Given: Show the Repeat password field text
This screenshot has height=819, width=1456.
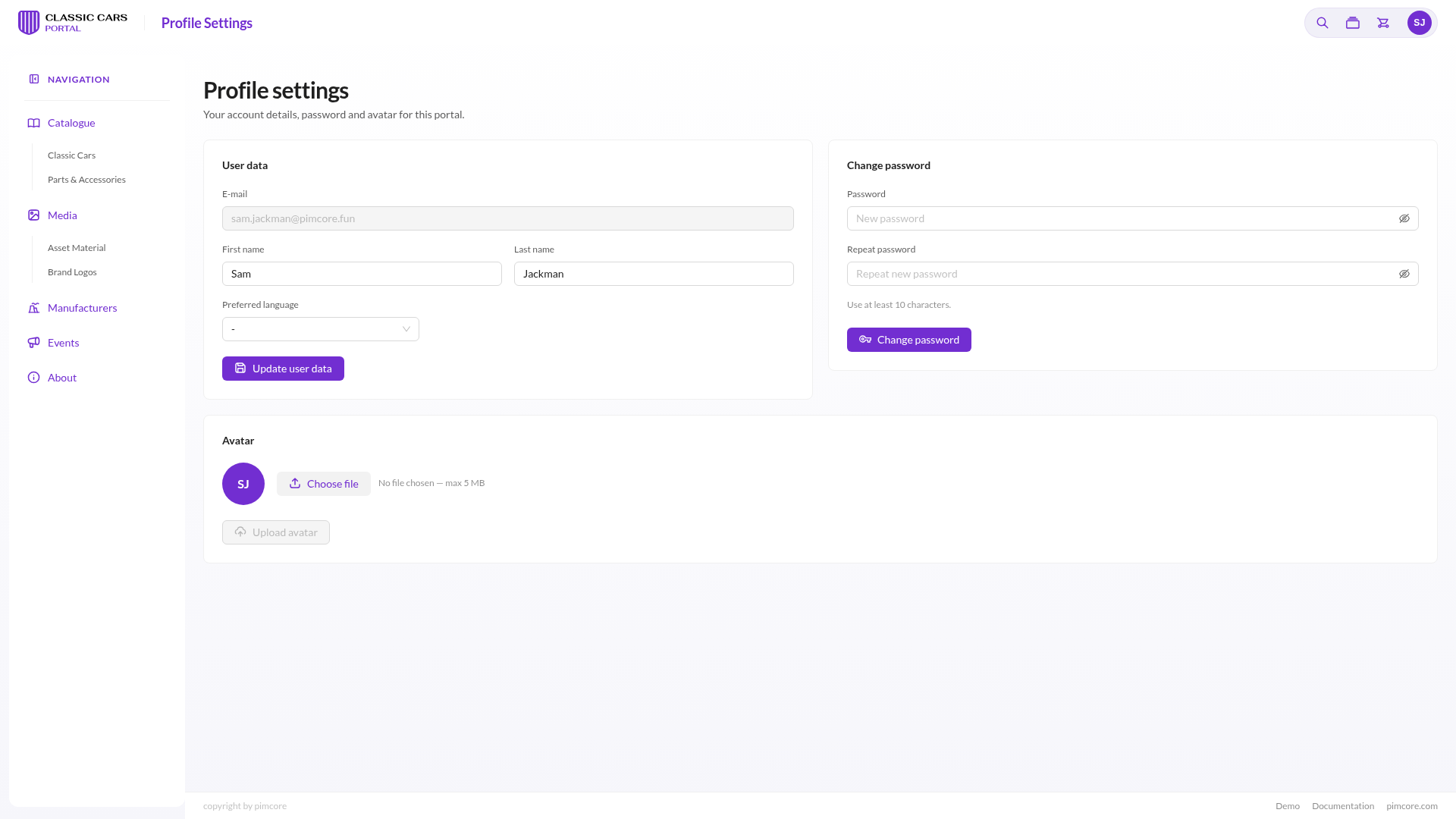Looking at the screenshot, I should pyautogui.click(x=1404, y=274).
